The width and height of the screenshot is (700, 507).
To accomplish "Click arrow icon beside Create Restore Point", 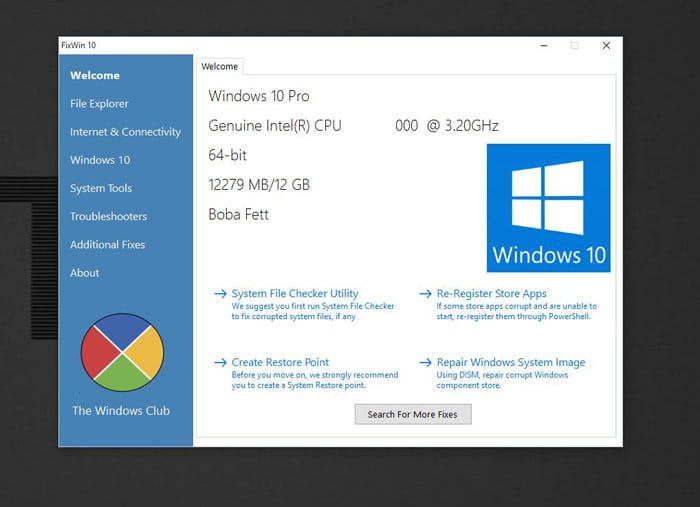I will coord(220,362).
